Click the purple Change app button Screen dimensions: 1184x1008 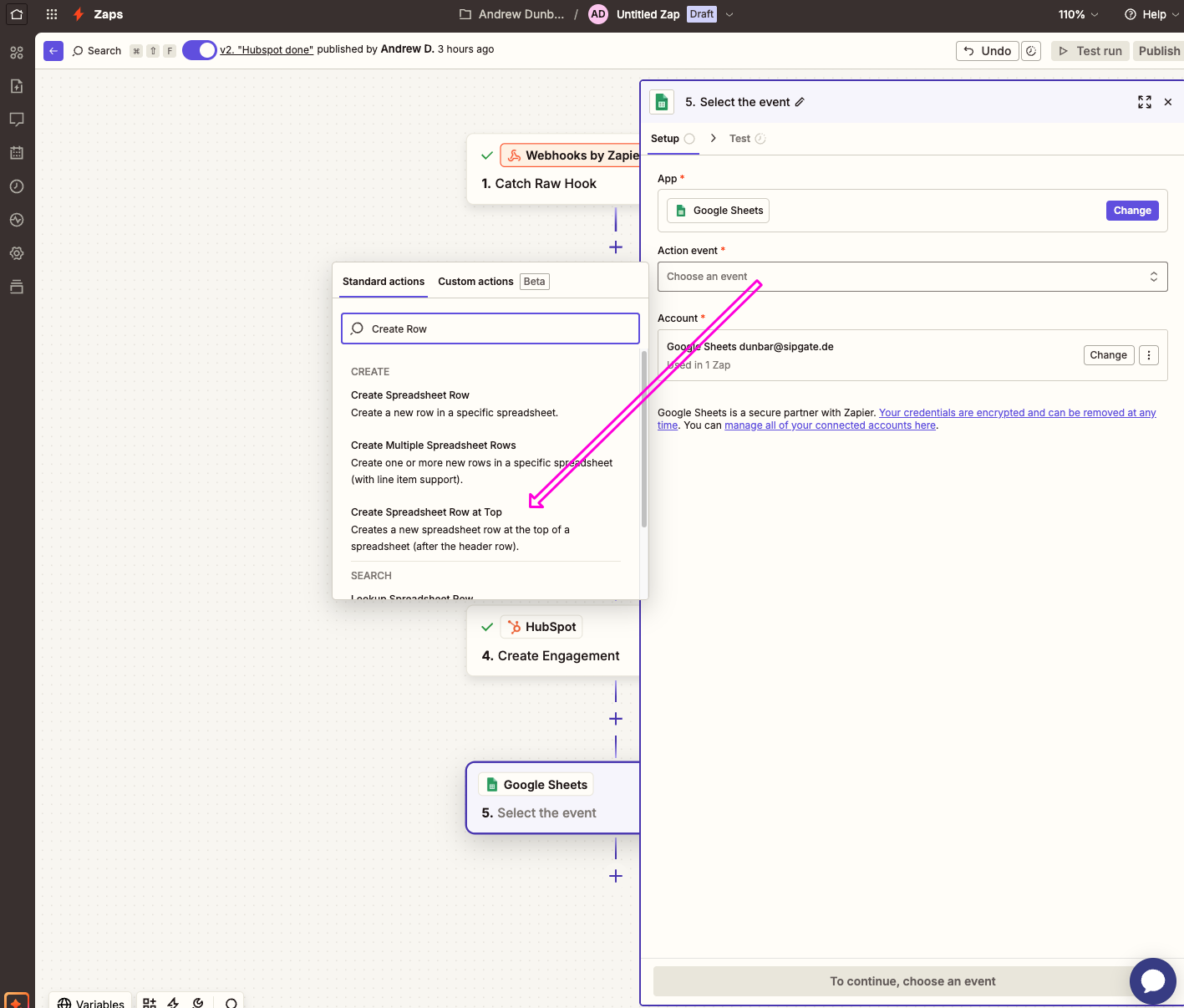coord(1132,211)
